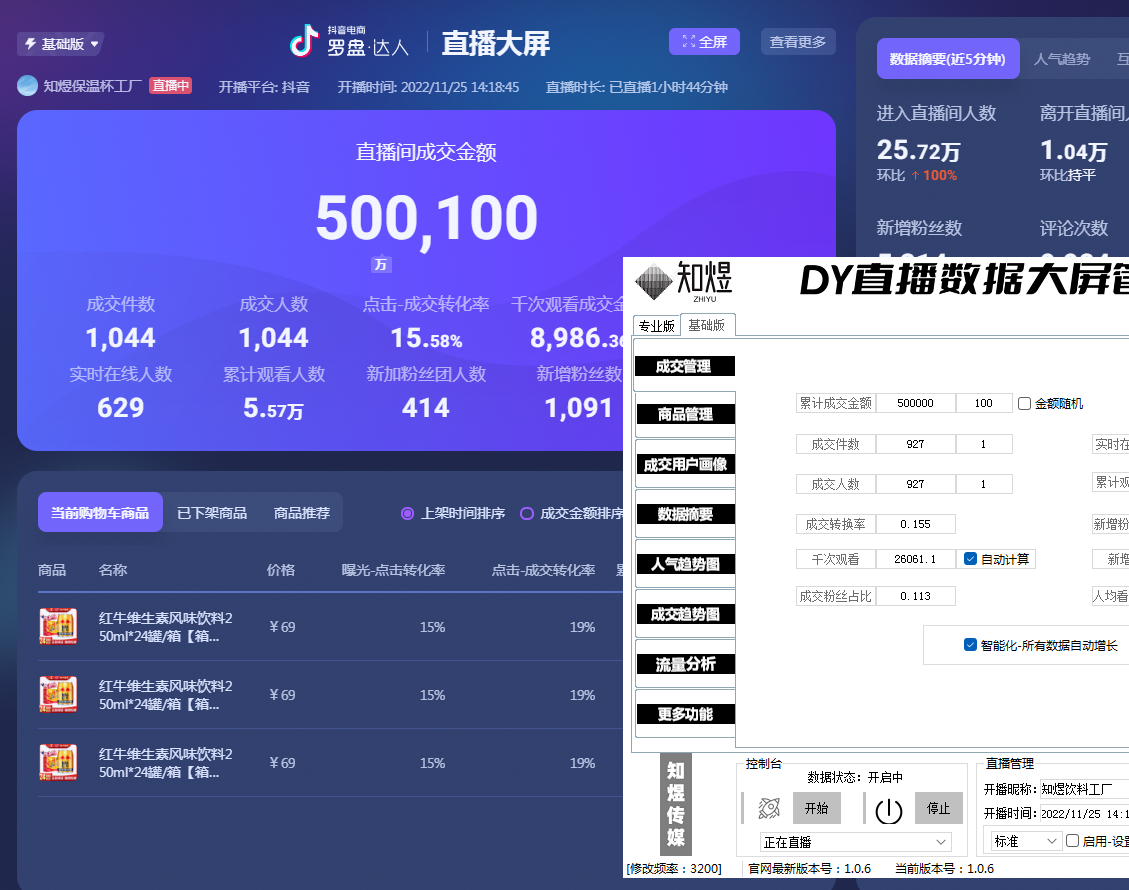Image resolution: width=1129 pixels, height=890 pixels.
Task: Click the 累计成交金额 value input field
Action: tap(915, 402)
